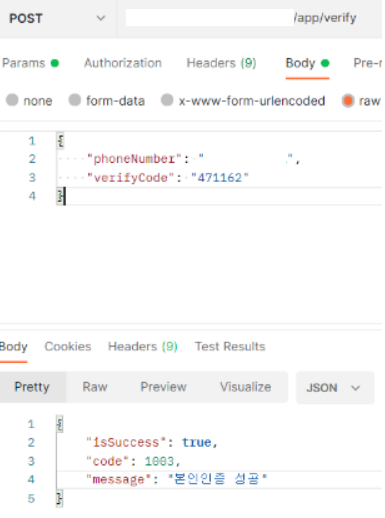Switch to Raw response view
The width and height of the screenshot is (385, 518).
point(95,387)
